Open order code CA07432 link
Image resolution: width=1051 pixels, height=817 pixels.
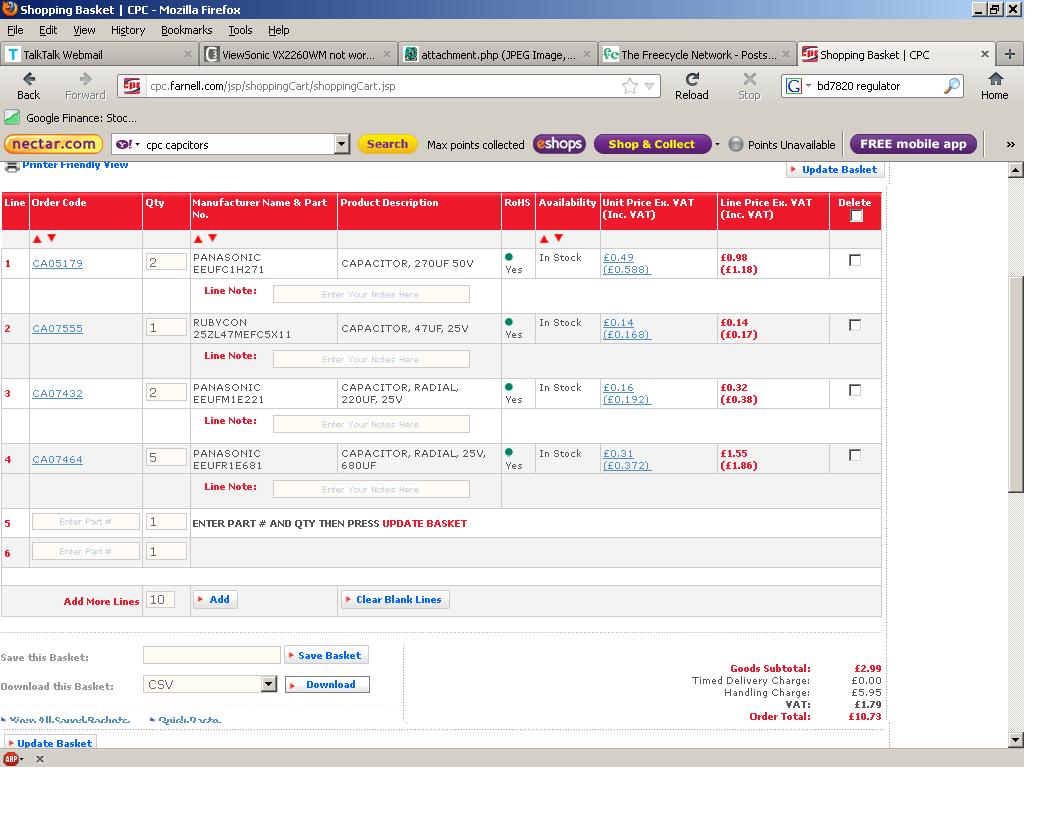(58, 393)
